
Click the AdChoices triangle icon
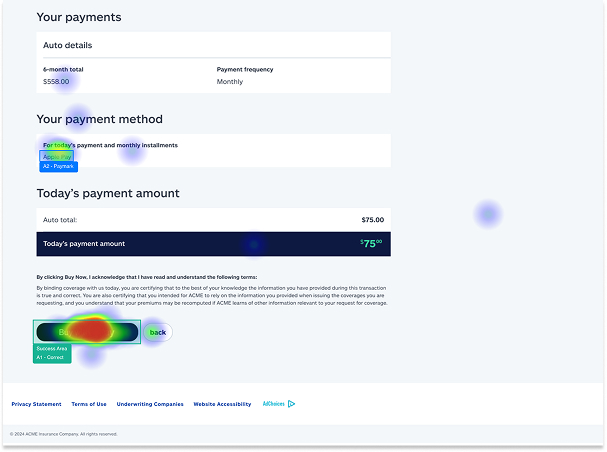(x=291, y=404)
